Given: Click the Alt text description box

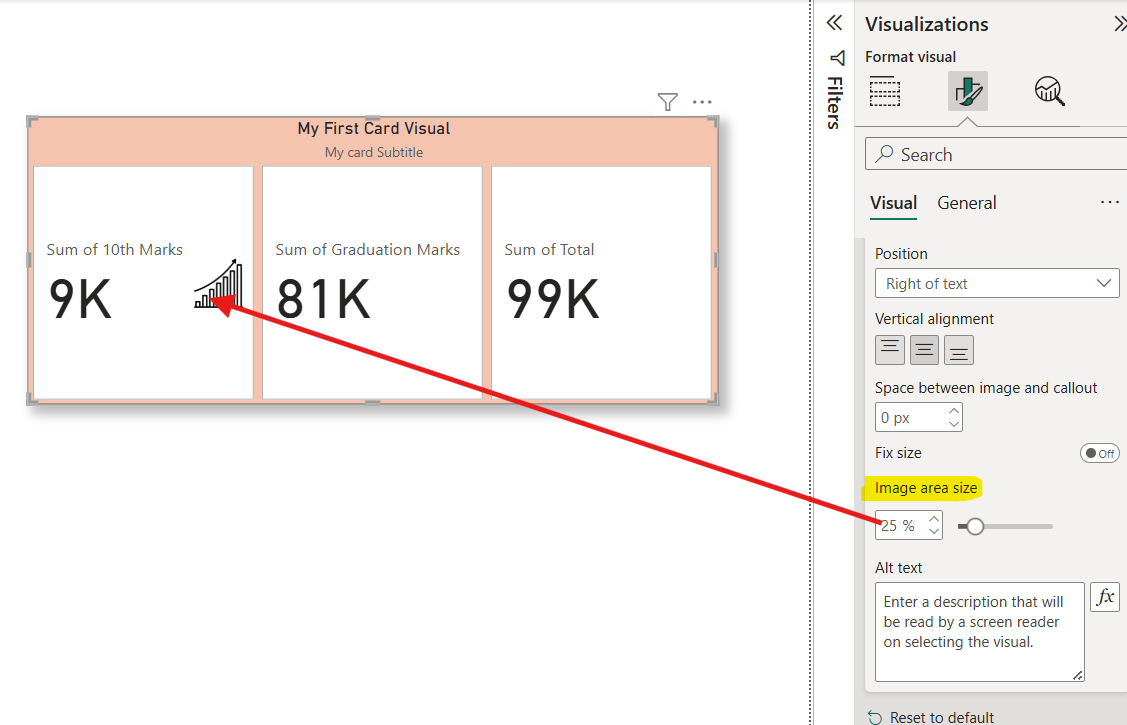Looking at the screenshot, I should click(977, 630).
